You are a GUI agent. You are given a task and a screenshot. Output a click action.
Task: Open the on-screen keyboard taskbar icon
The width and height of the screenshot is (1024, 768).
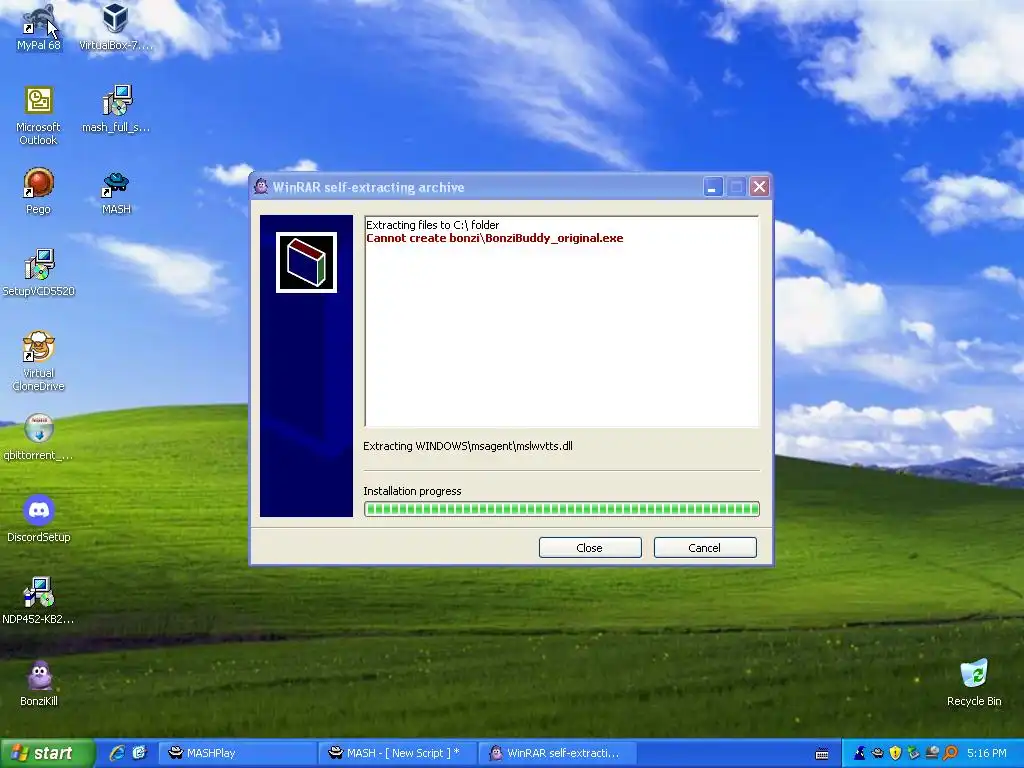point(822,754)
